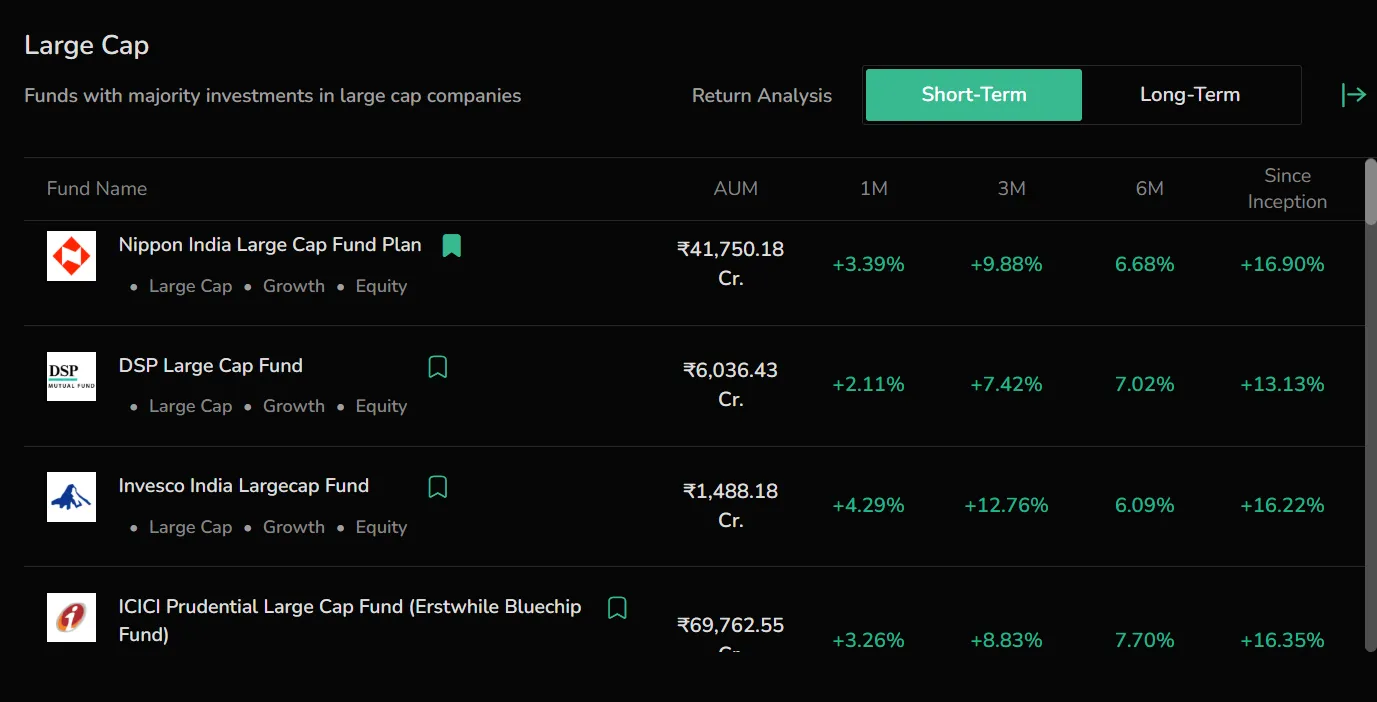
Task: Click the +13.13% since inception value
Action: coord(1282,384)
